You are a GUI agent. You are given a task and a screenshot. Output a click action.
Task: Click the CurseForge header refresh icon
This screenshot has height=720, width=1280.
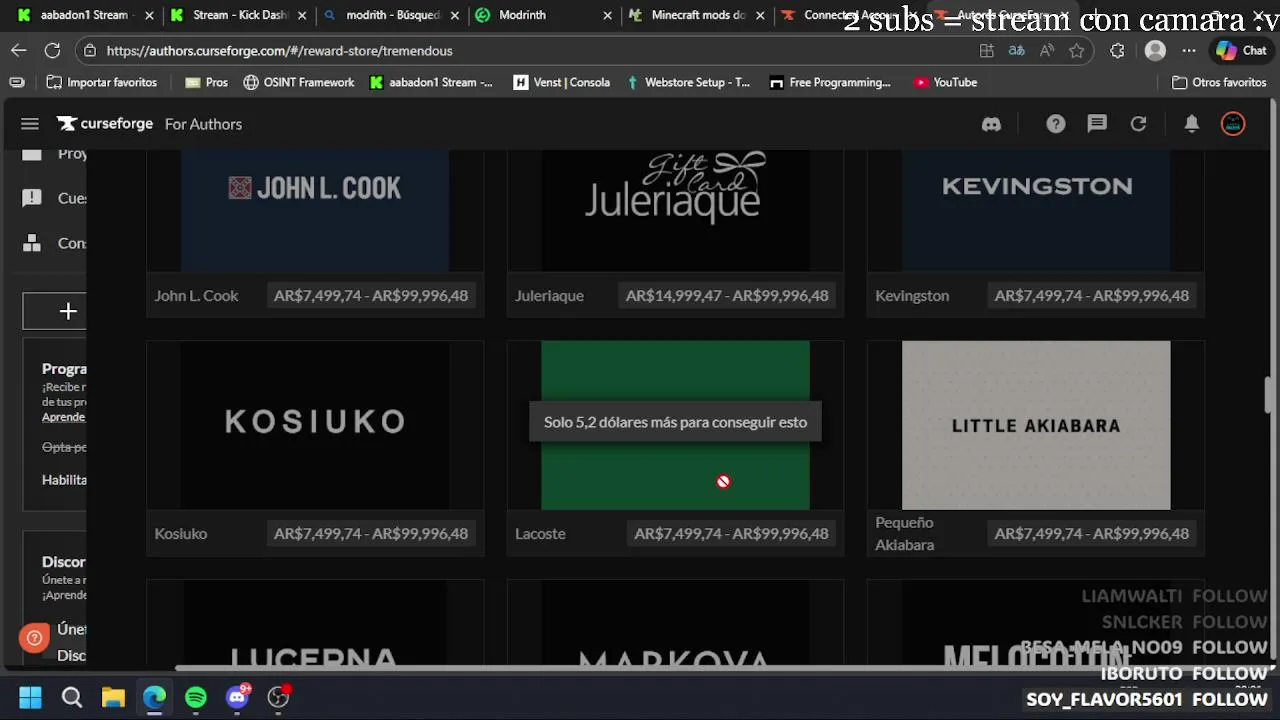[1138, 124]
